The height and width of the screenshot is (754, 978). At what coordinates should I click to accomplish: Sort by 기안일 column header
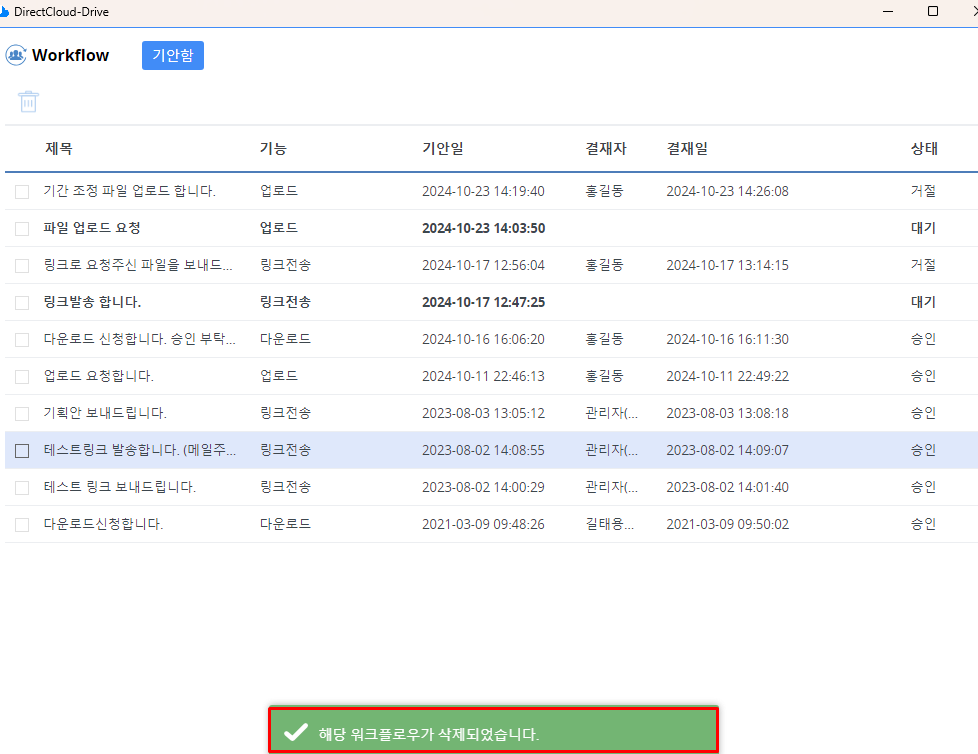click(x=442, y=149)
